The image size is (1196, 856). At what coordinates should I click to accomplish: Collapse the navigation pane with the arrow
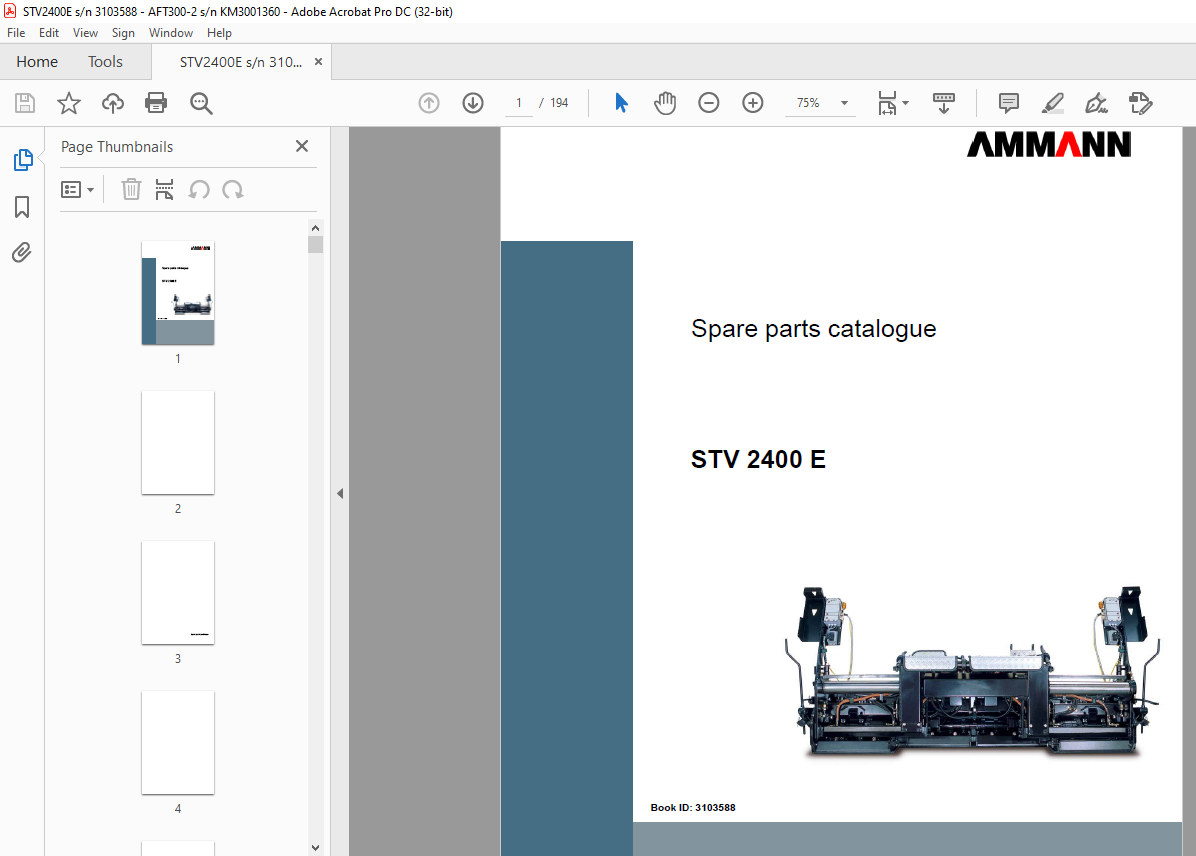pos(340,494)
